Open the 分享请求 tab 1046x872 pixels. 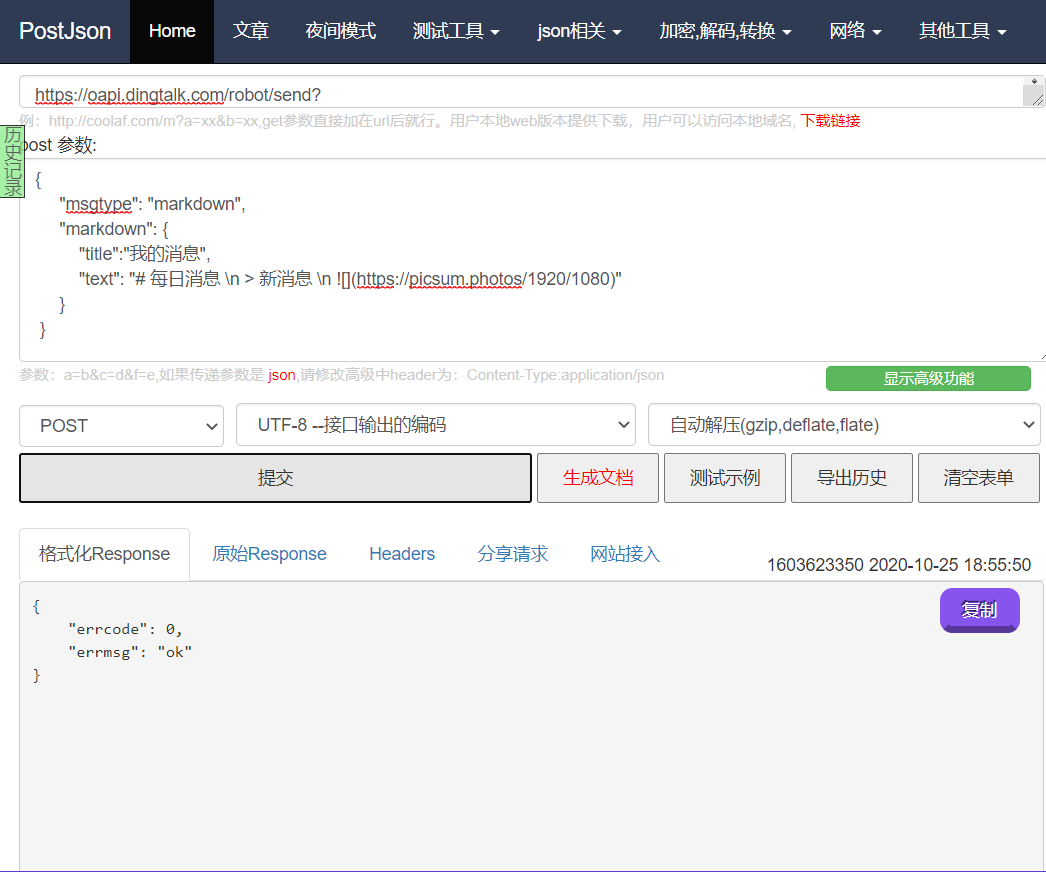click(x=512, y=554)
